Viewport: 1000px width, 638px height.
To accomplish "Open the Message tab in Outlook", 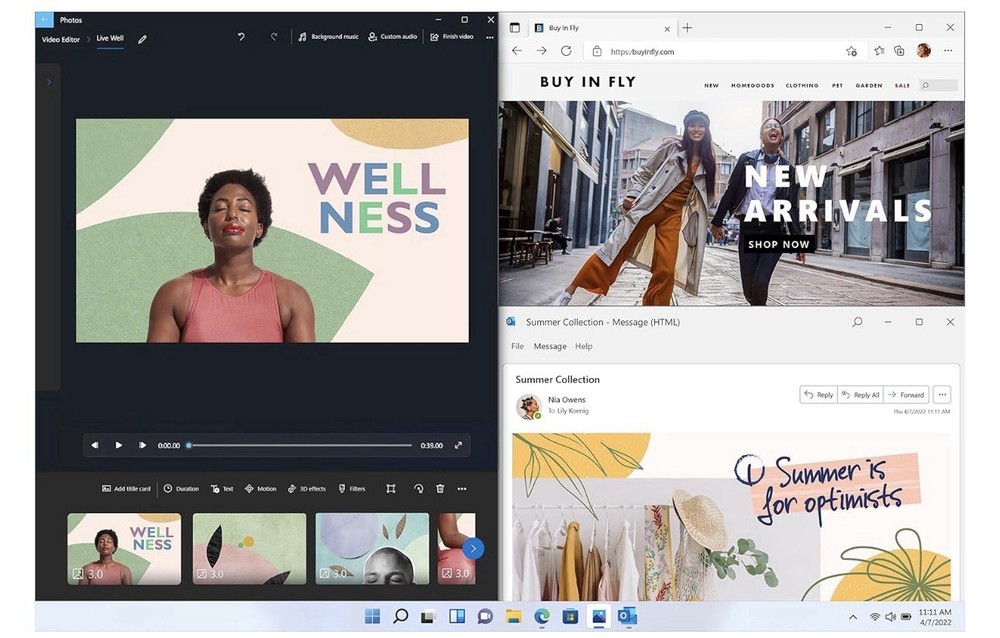I will pyautogui.click(x=550, y=346).
